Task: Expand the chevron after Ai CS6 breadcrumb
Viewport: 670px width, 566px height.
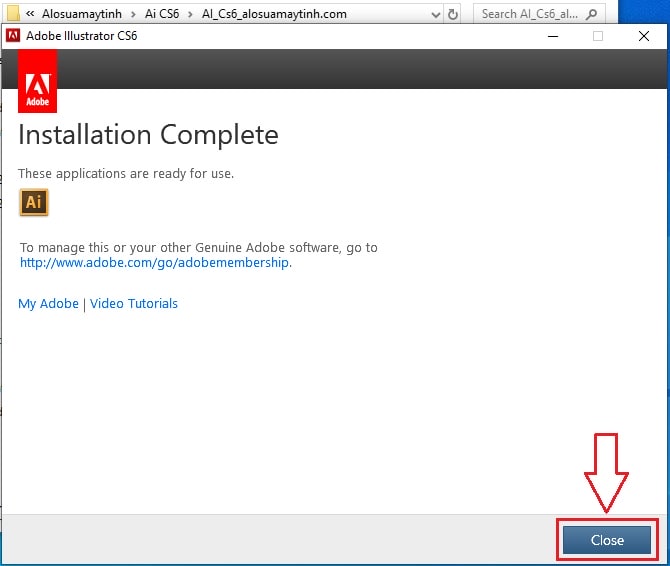Action: pyautogui.click(x=190, y=15)
